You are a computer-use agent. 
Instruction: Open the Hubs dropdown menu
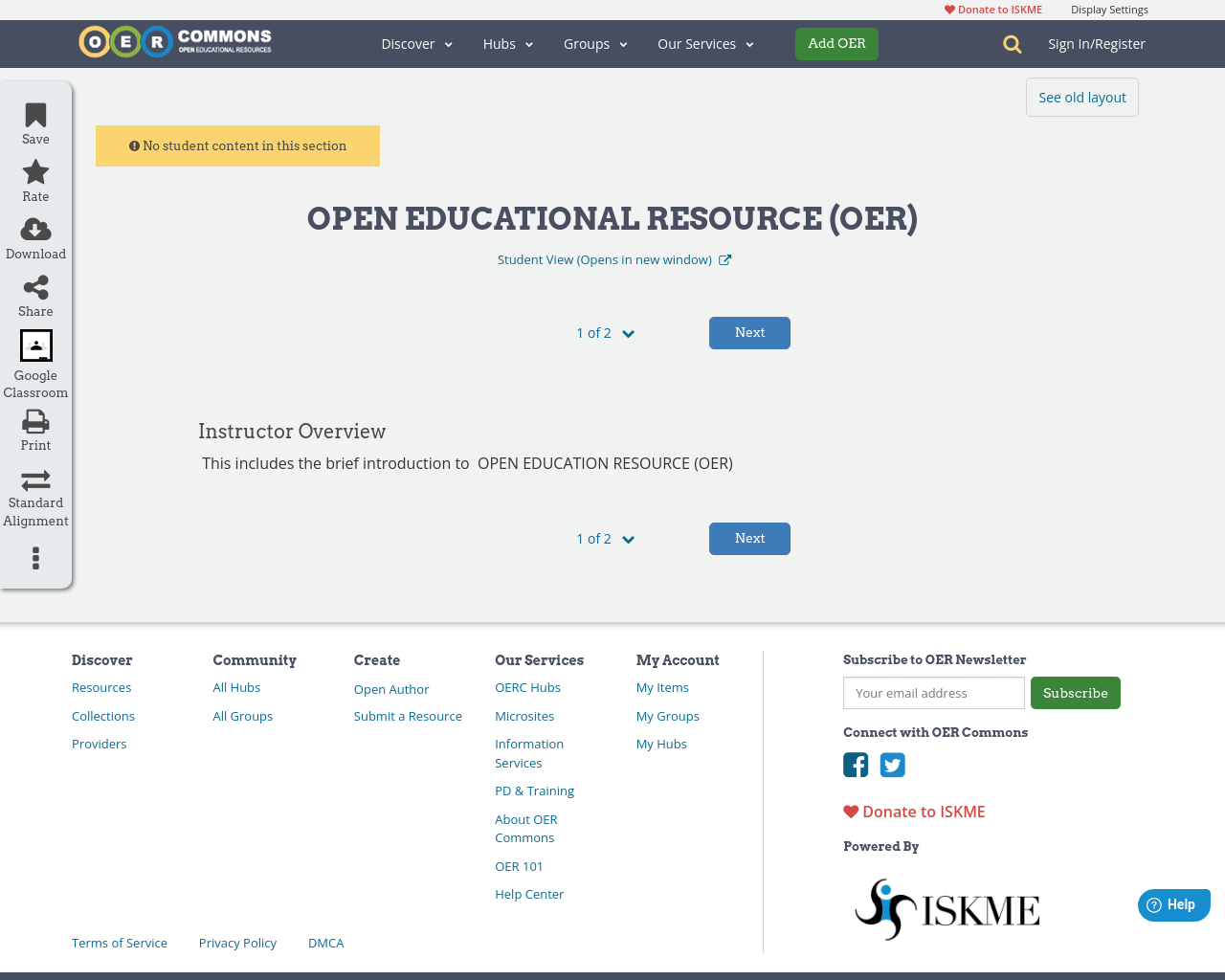[507, 44]
